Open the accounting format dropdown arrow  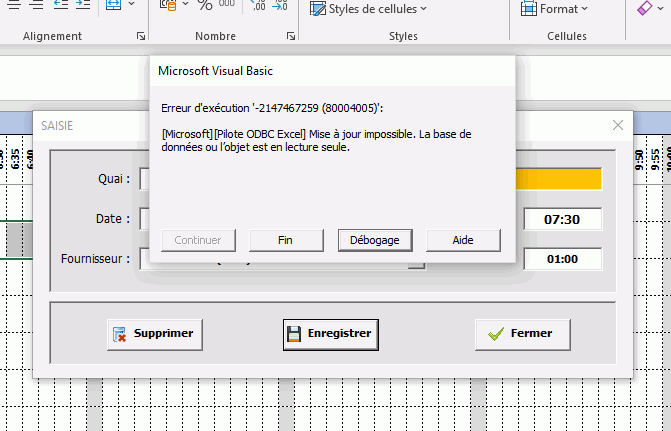point(186,4)
